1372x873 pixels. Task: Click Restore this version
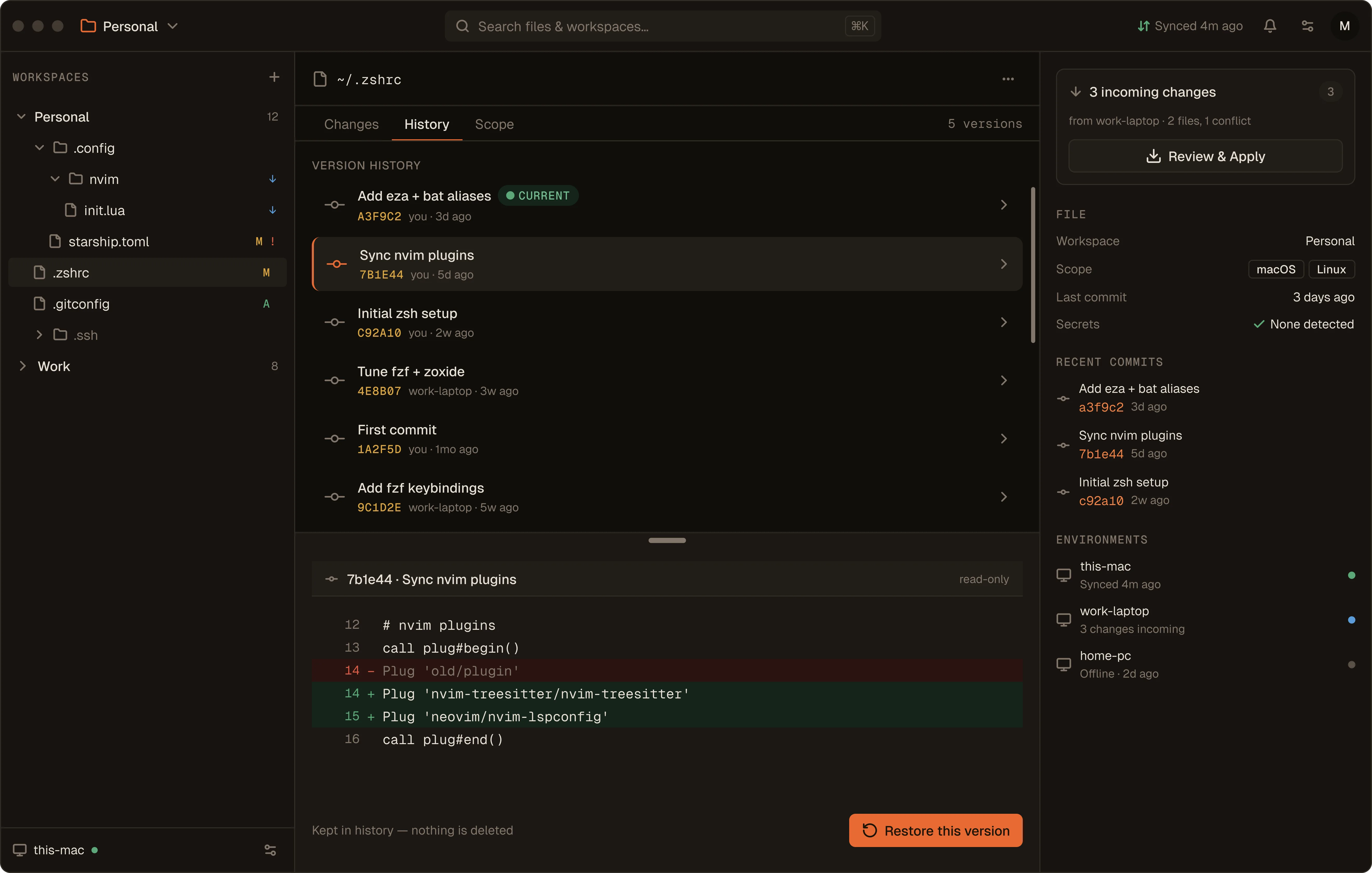935,830
